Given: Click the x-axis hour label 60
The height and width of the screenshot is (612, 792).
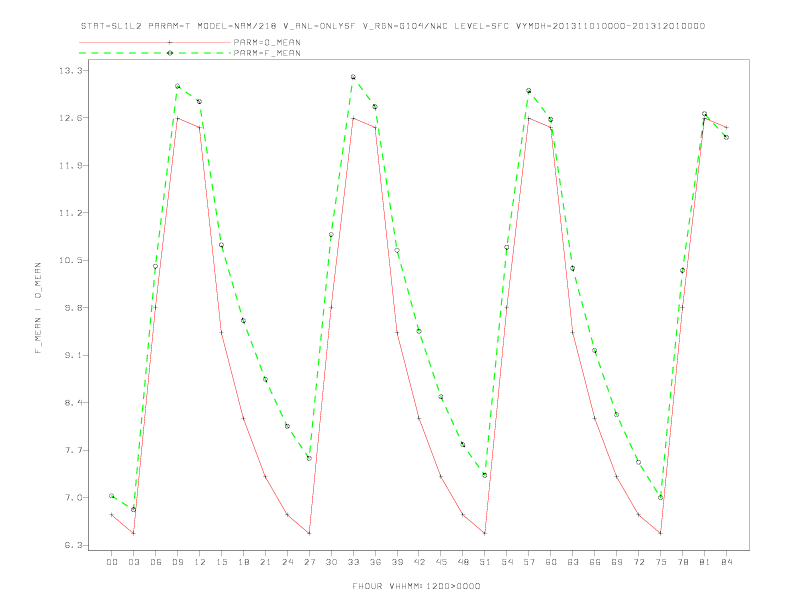Looking at the screenshot, I should click(x=551, y=562).
